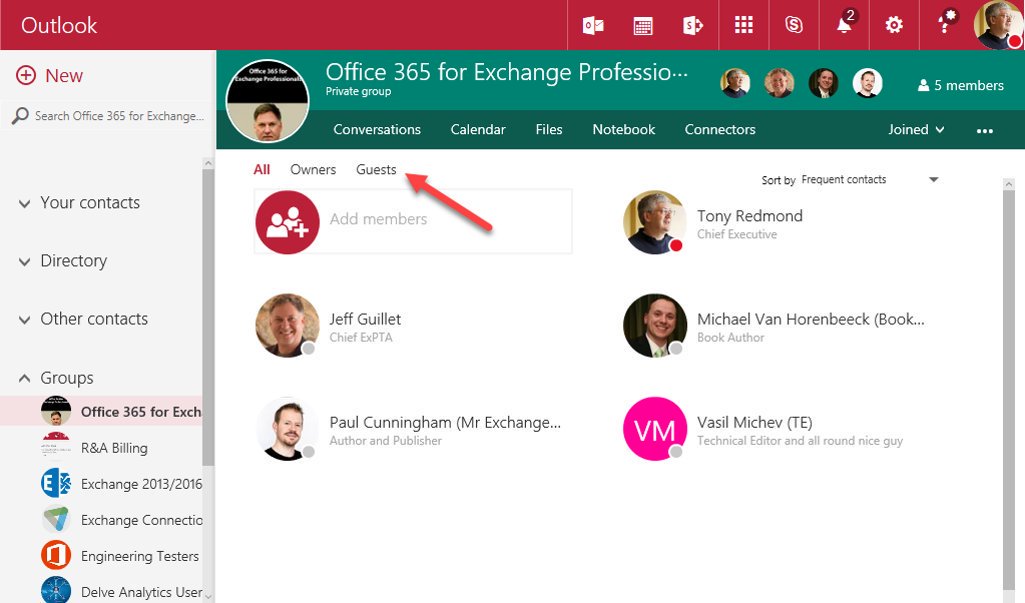
Task: Click second member avatar in group header
Action: pos(779,84)
